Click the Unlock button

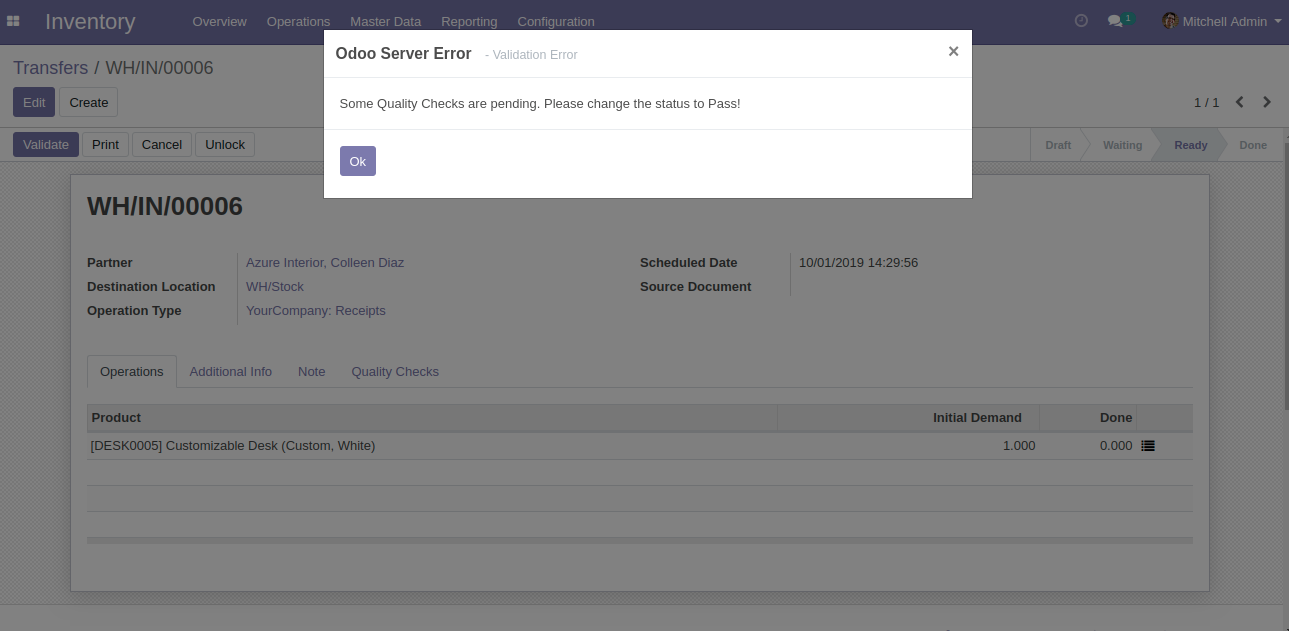pyautogui.click(x=225, y=145)
